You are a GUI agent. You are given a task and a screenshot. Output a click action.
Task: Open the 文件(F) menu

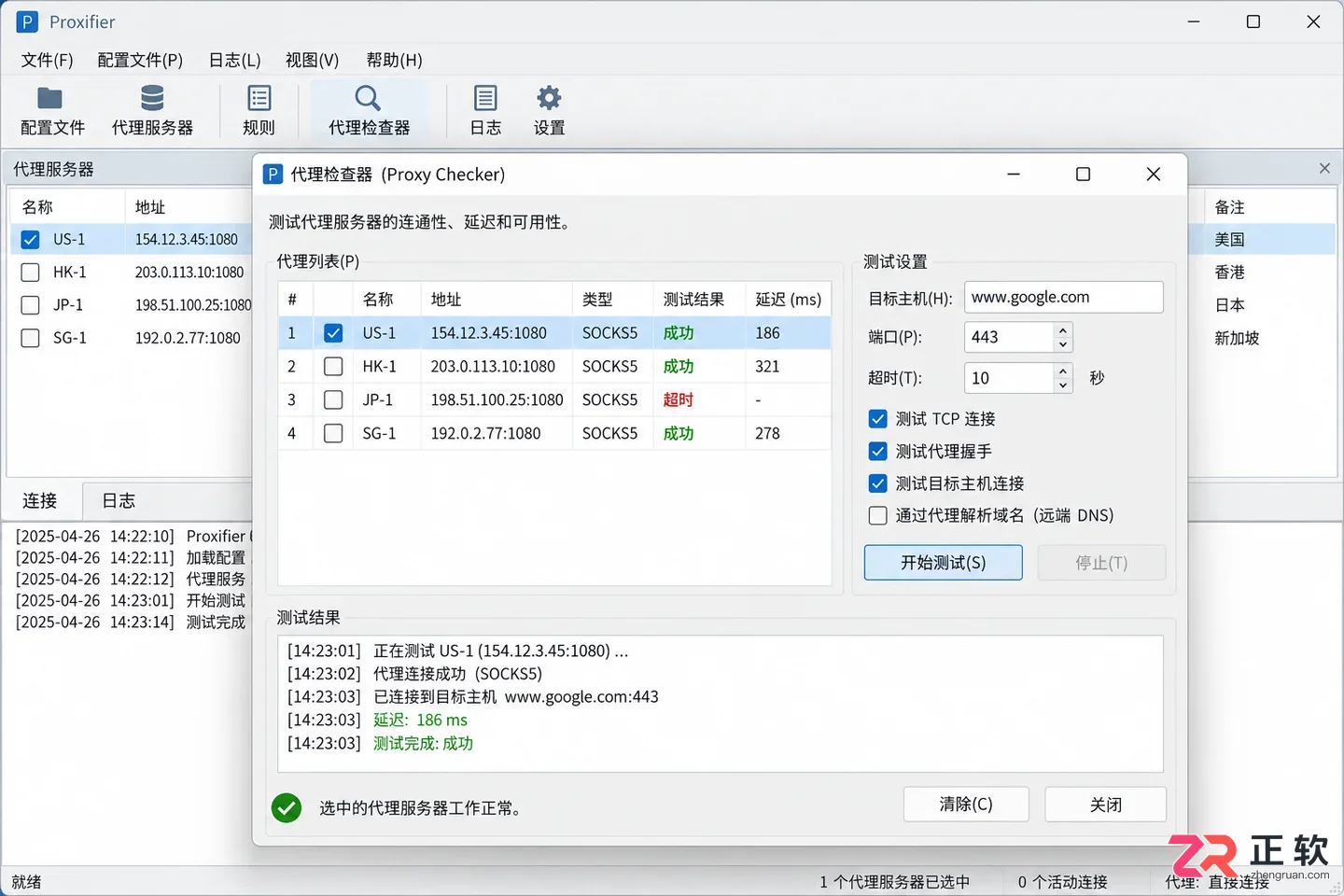(x=47, y=61)
